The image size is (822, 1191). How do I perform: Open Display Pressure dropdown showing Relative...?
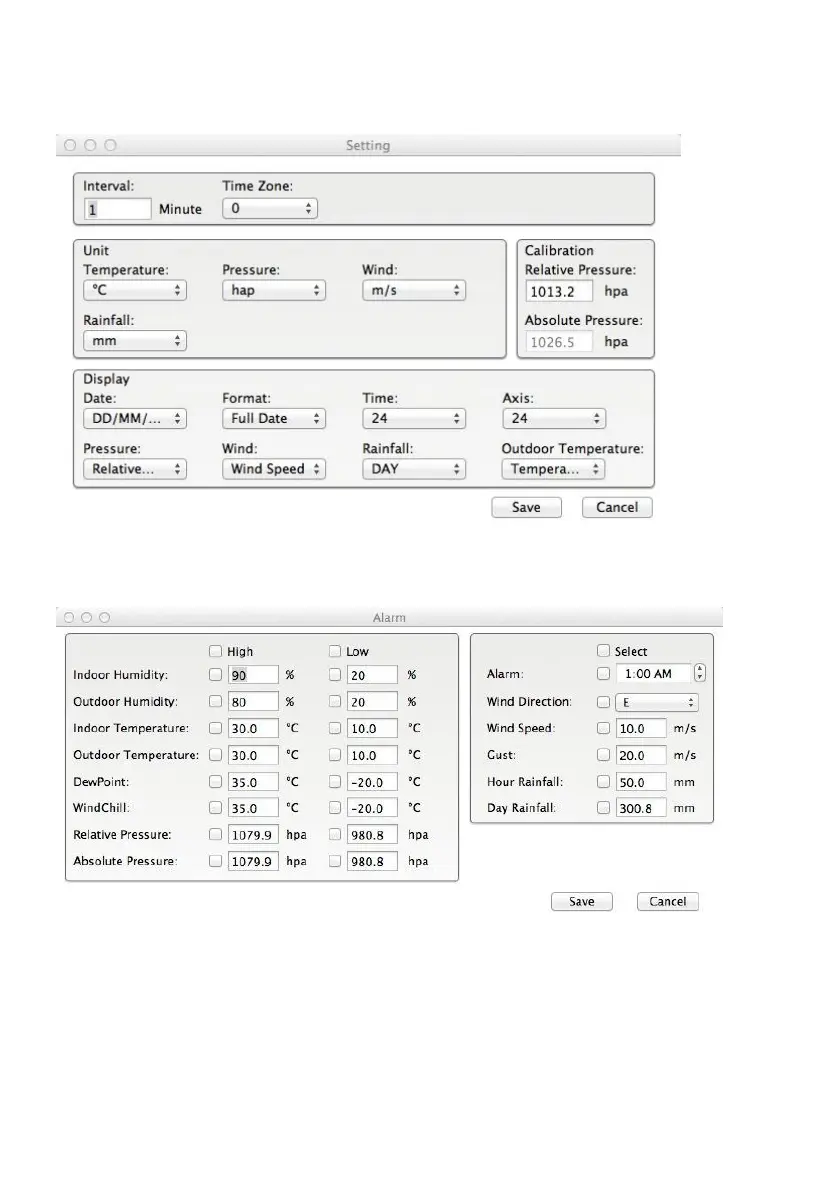(134, 469)
